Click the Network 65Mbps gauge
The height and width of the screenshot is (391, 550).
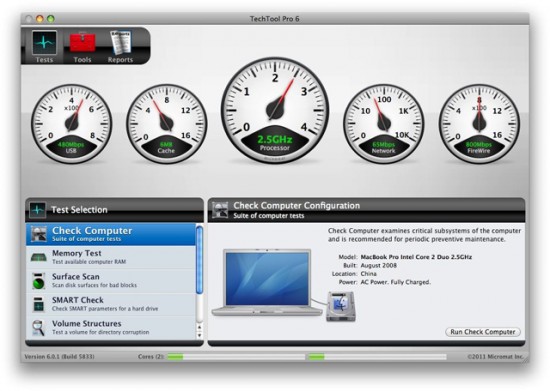click(384, 123)
